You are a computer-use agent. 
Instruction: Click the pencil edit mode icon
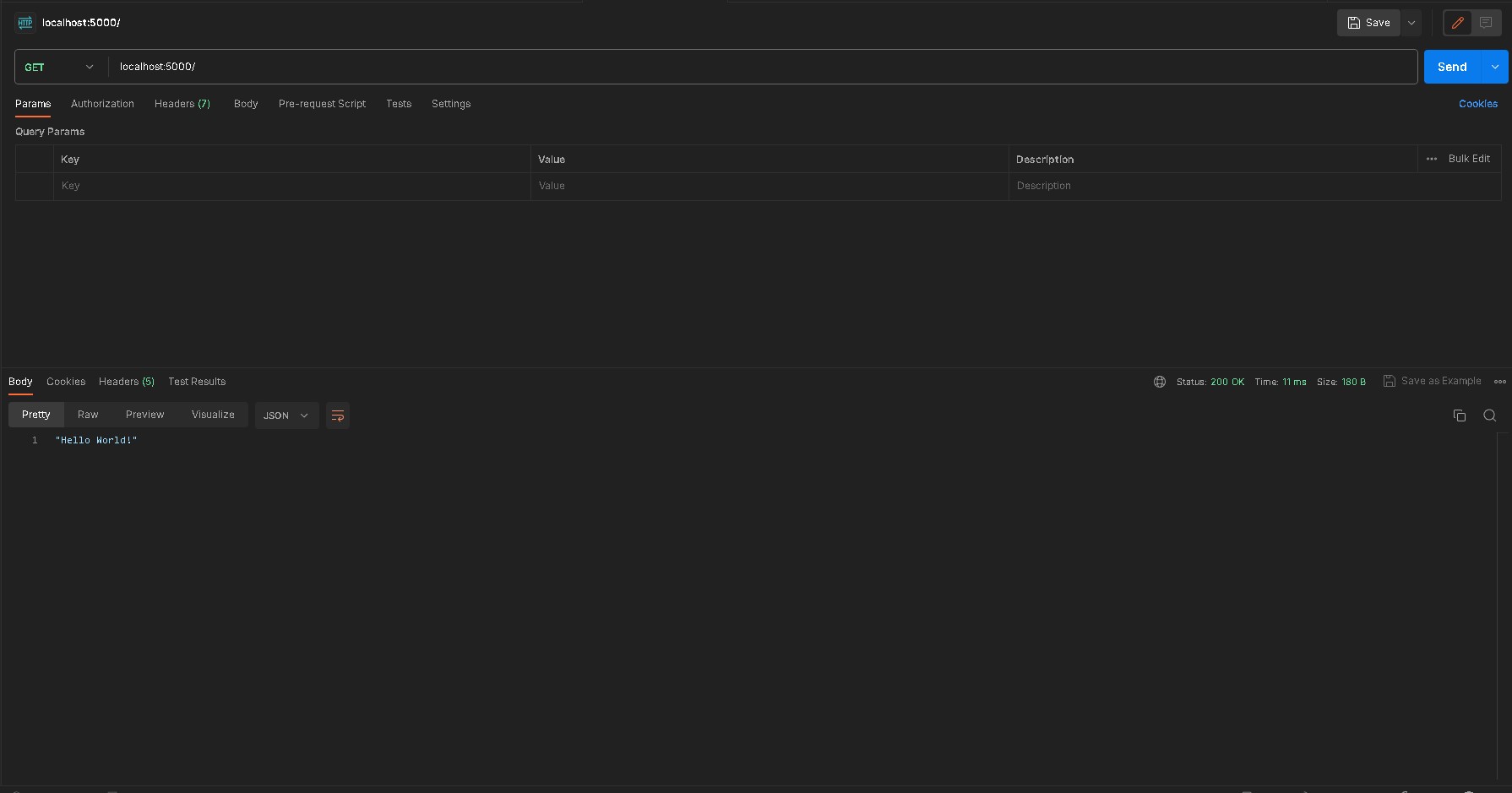[x=1457, y=23]
